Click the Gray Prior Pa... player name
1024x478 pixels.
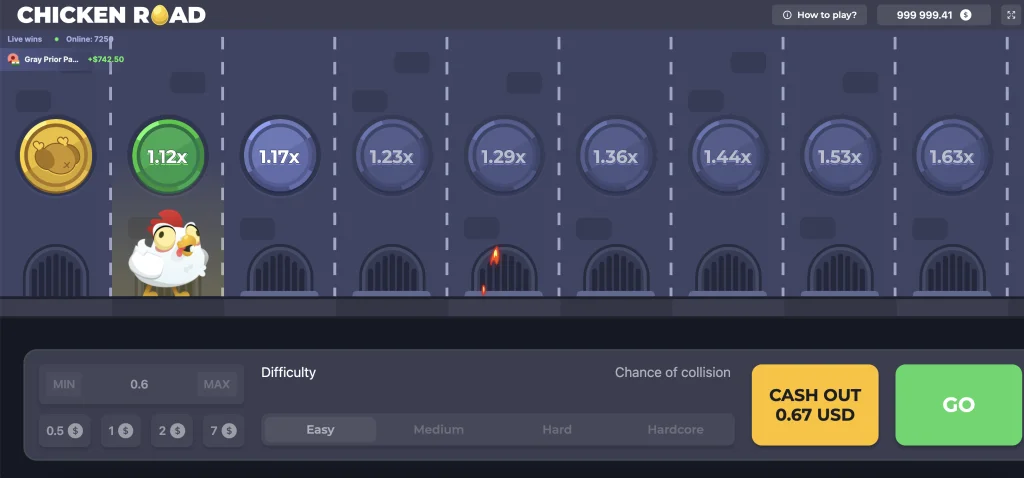[52, 59]
